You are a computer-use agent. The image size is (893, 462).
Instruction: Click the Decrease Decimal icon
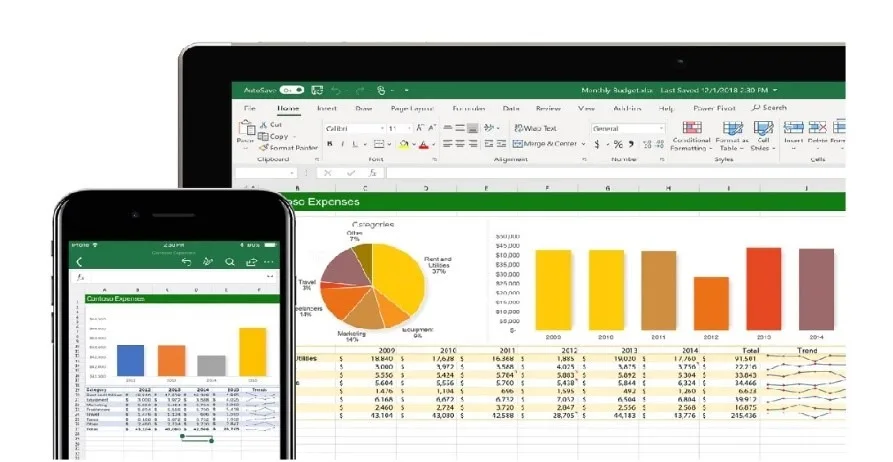(659, 145)
